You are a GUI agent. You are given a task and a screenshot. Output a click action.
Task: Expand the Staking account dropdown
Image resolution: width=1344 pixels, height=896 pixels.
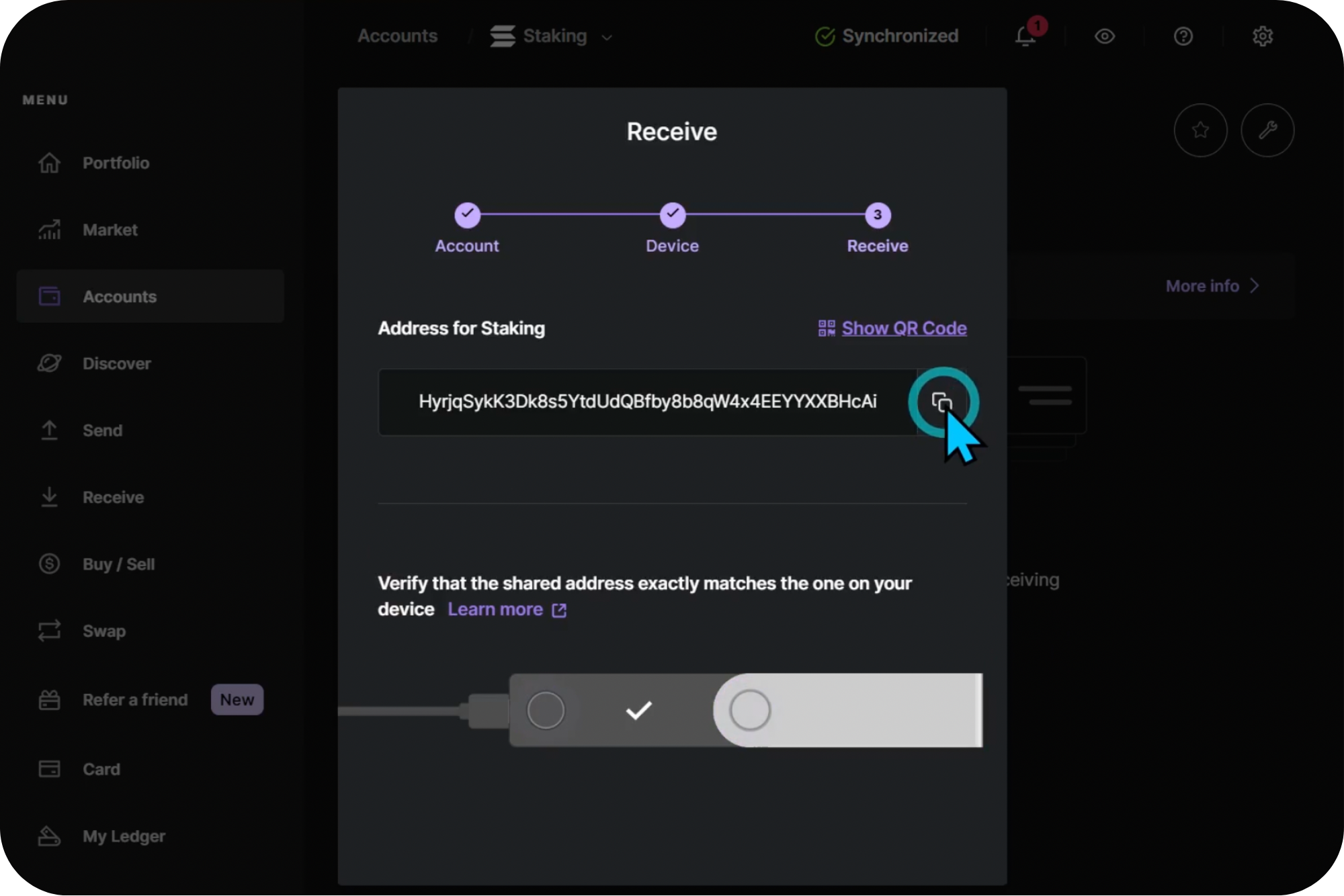(x=607, y=38)
